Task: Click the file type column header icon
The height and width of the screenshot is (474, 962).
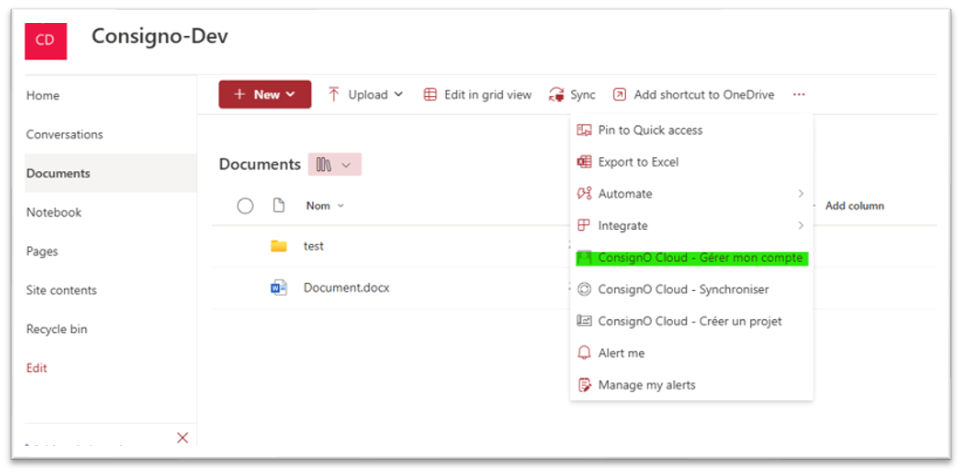Action: pyautogui.click(x=279, y=206)
